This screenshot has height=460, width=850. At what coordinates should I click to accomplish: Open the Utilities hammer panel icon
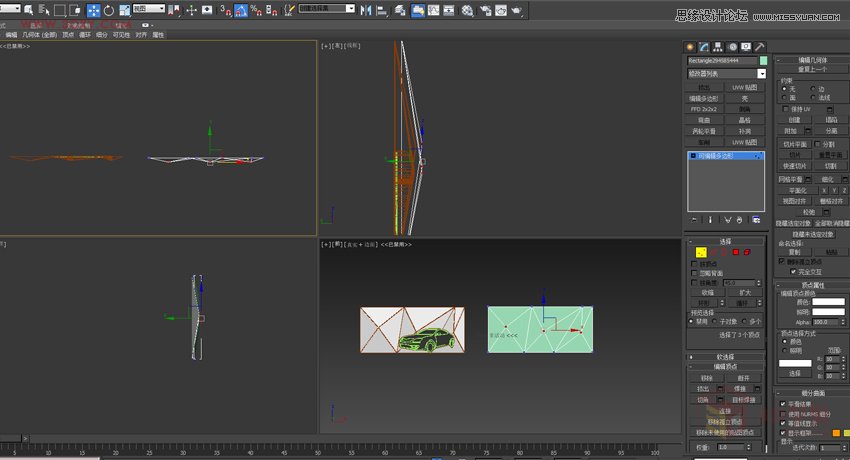(x=759, y=46)
